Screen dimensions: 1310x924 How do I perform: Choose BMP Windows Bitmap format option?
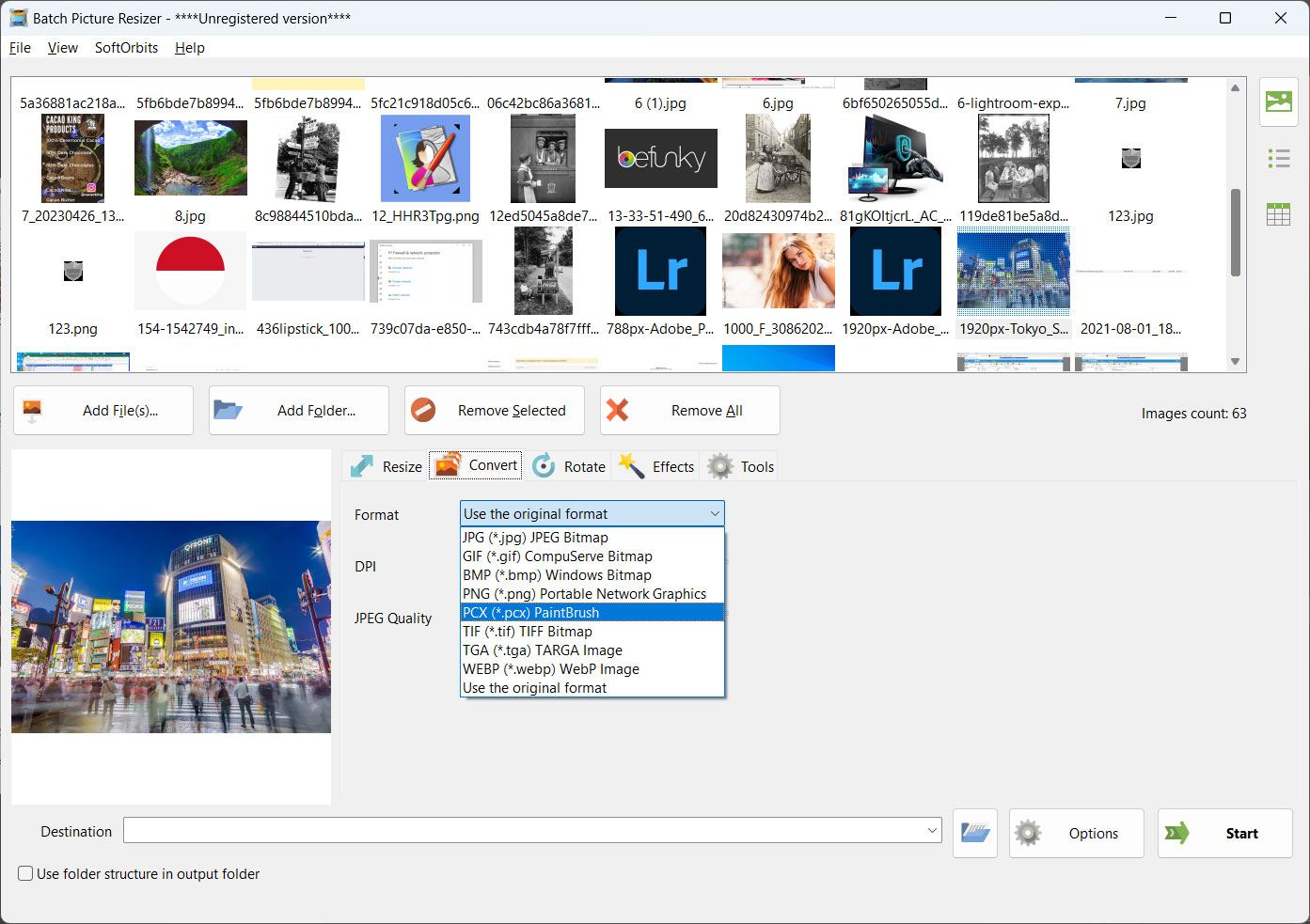592,575
